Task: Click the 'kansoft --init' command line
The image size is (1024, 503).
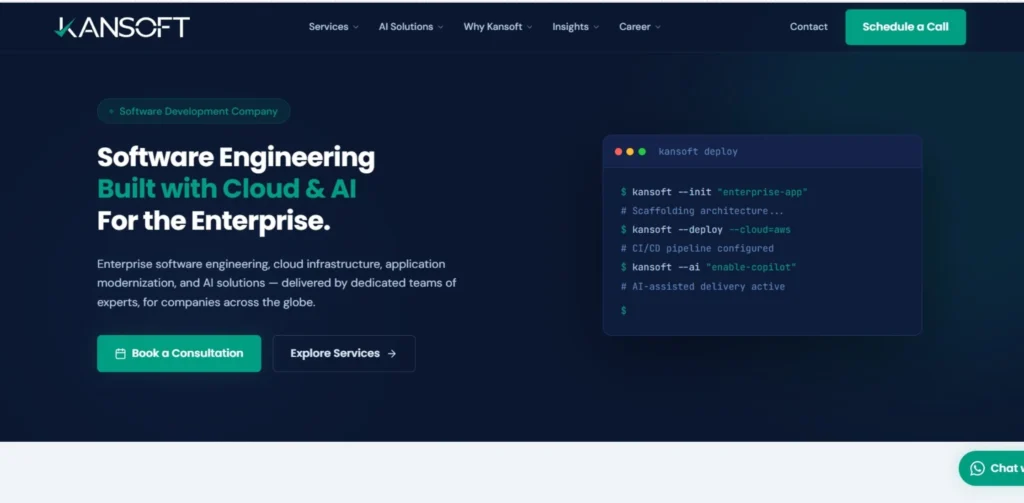Action: (x=714, y=192)
